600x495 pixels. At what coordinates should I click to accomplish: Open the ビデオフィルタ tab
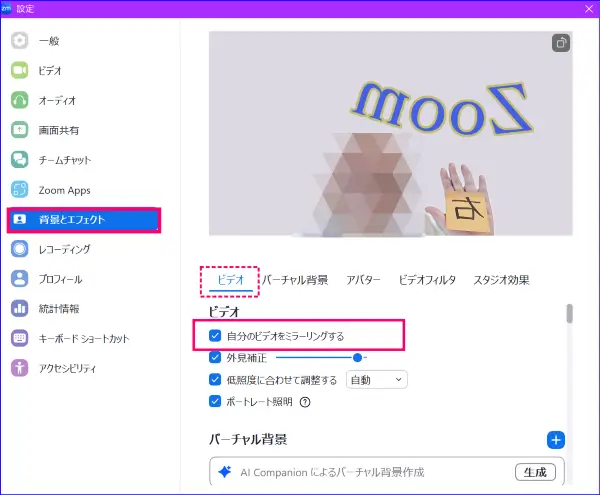tap(427, 280)
